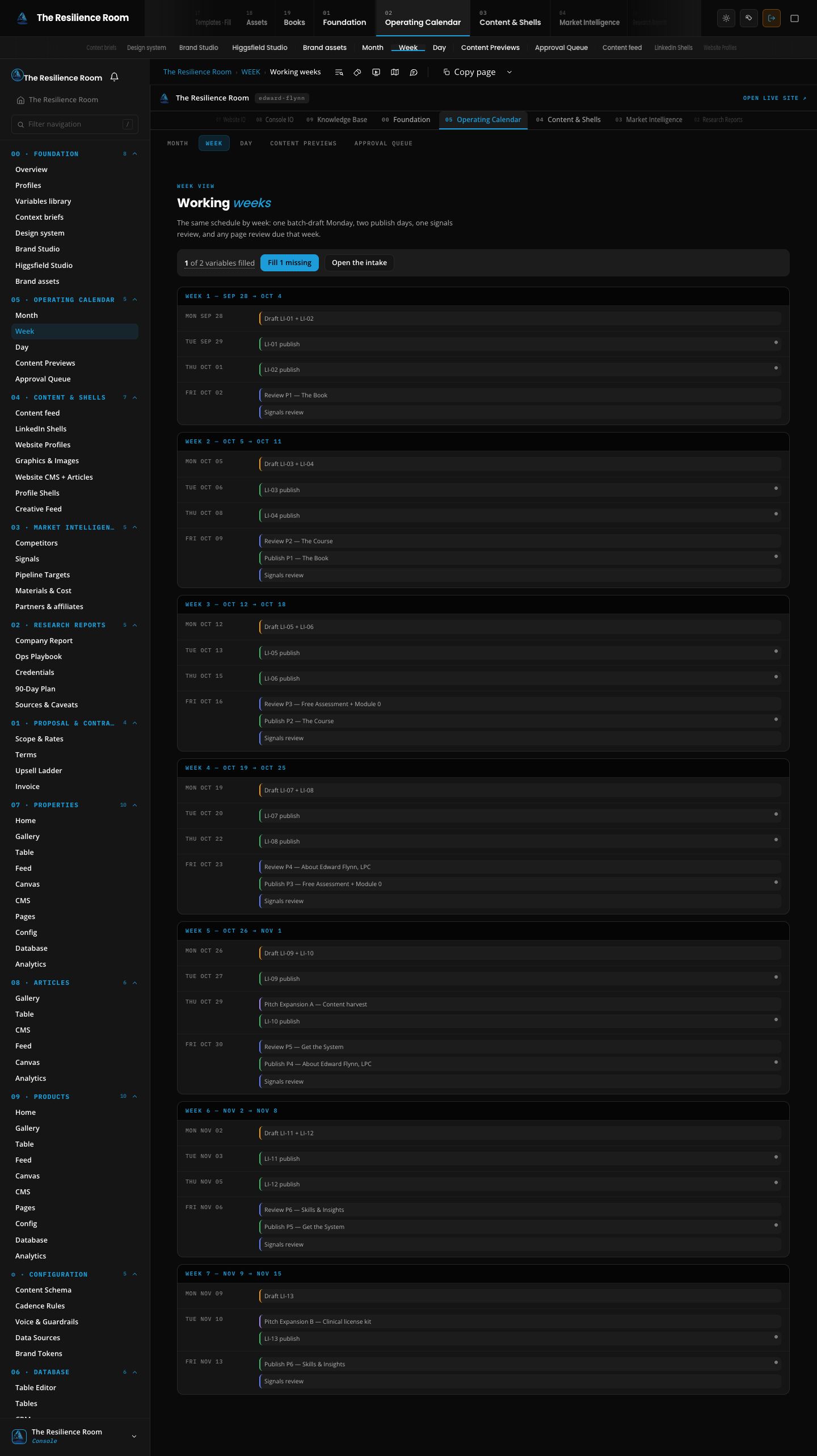Collapse the 02 Research Reports sidebar section
The height and width of the screenshot is (1456, 817).
134,625
